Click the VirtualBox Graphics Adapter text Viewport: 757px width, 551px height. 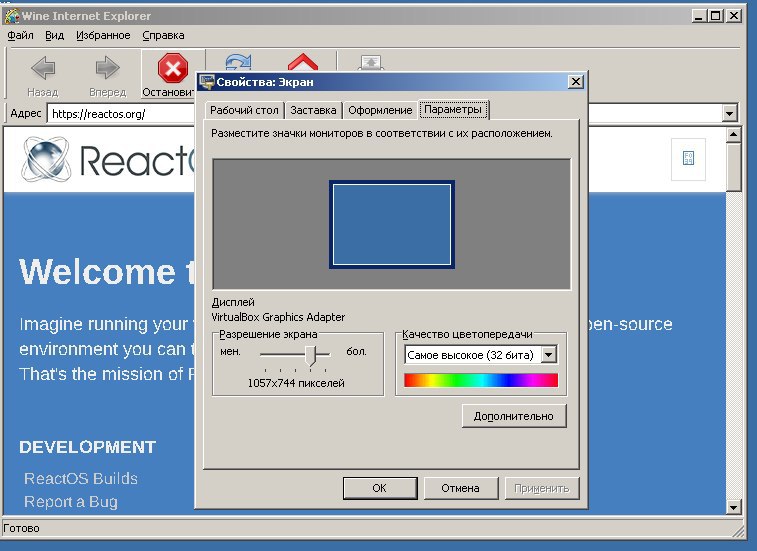click(278, 317)
